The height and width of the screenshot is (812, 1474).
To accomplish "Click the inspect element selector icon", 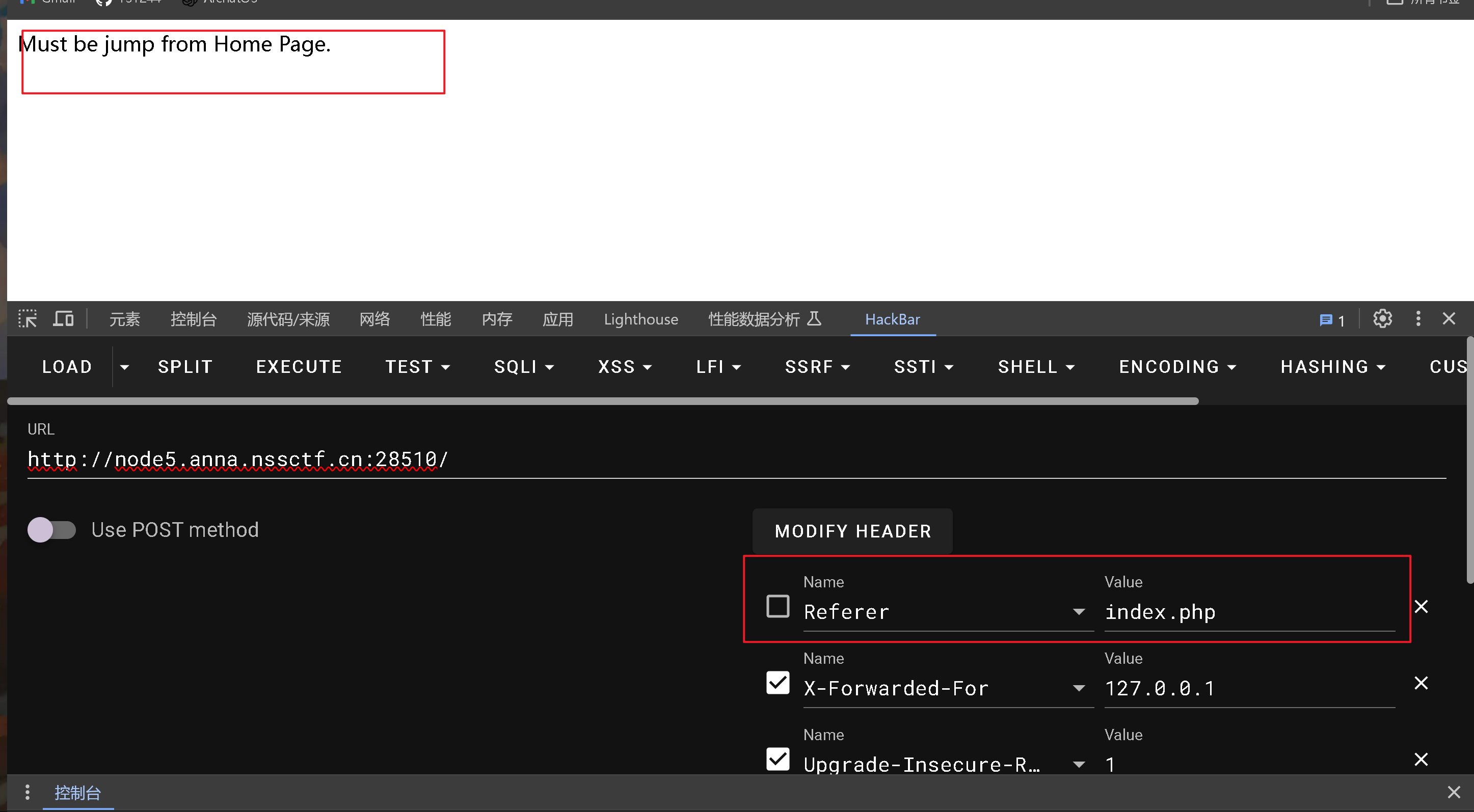I will [27, 319].
